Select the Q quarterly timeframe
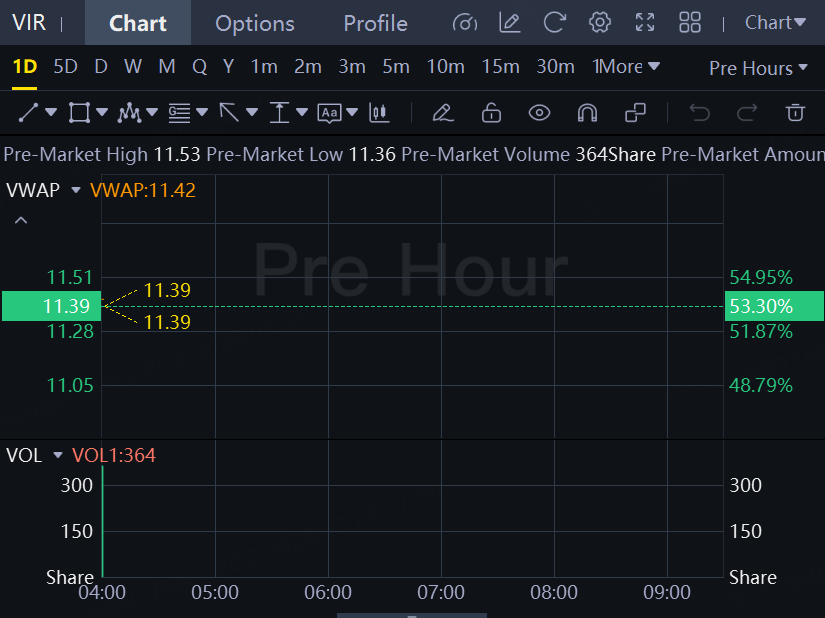825x618 pixels. (199, 67)
